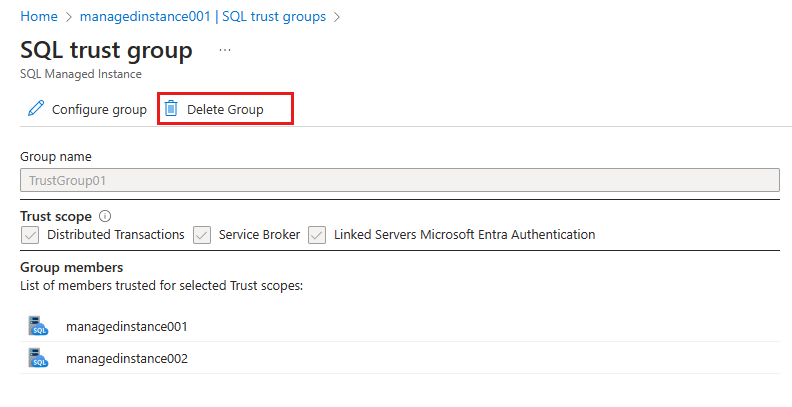The image size is (792, 407).
Task: Click Linked Servers Microsoft Entra Authentication label
Action: click(465, 235)
